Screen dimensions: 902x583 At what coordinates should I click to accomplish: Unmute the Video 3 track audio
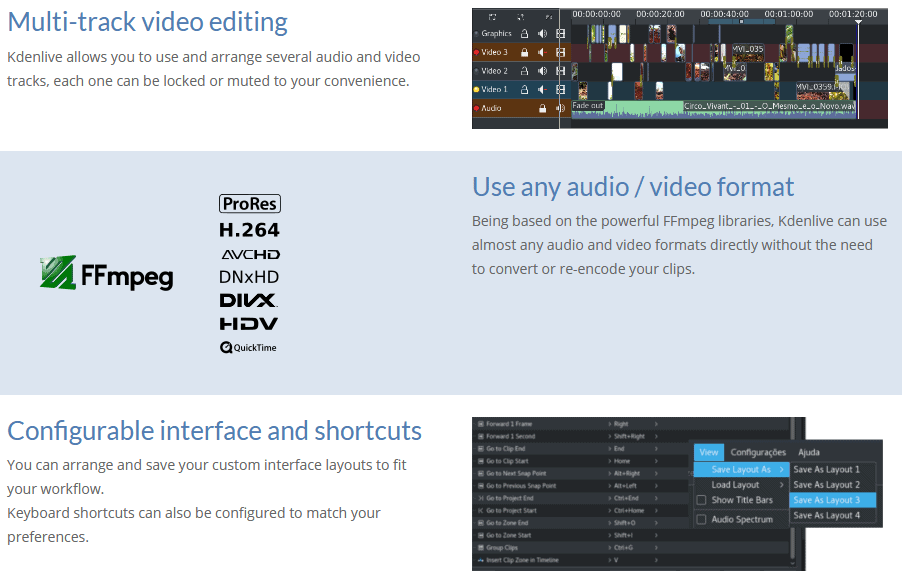542,52
